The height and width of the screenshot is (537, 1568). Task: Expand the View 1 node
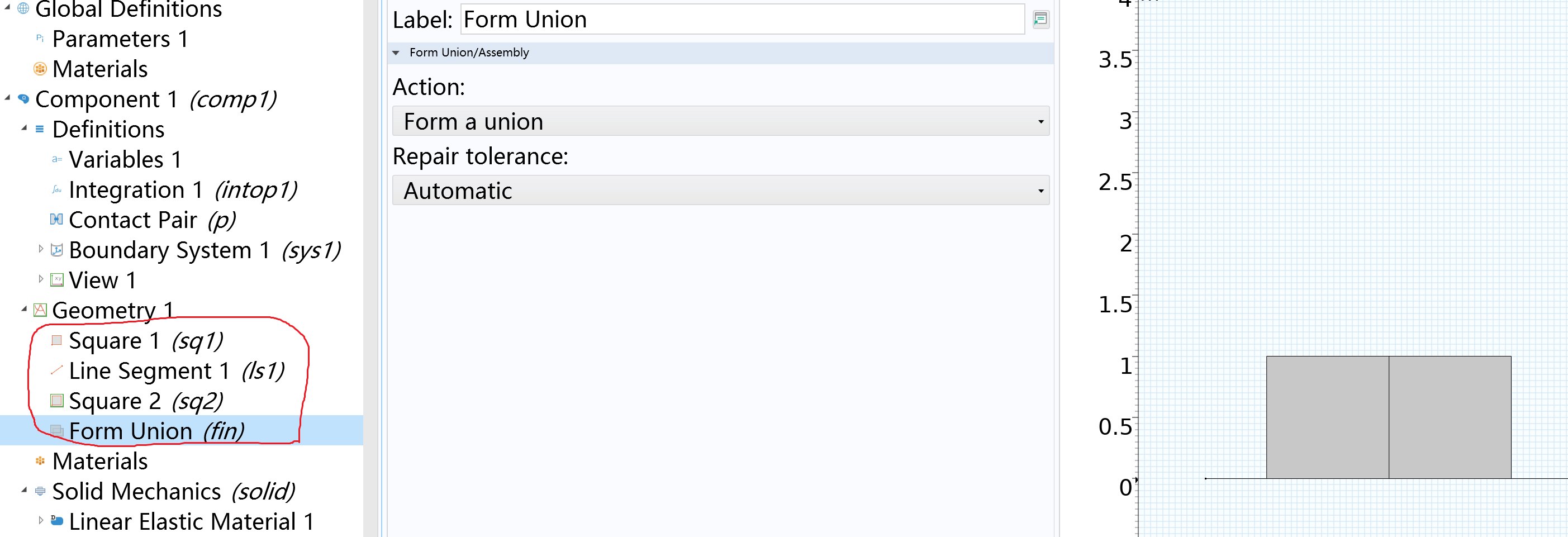coord(41,279)
